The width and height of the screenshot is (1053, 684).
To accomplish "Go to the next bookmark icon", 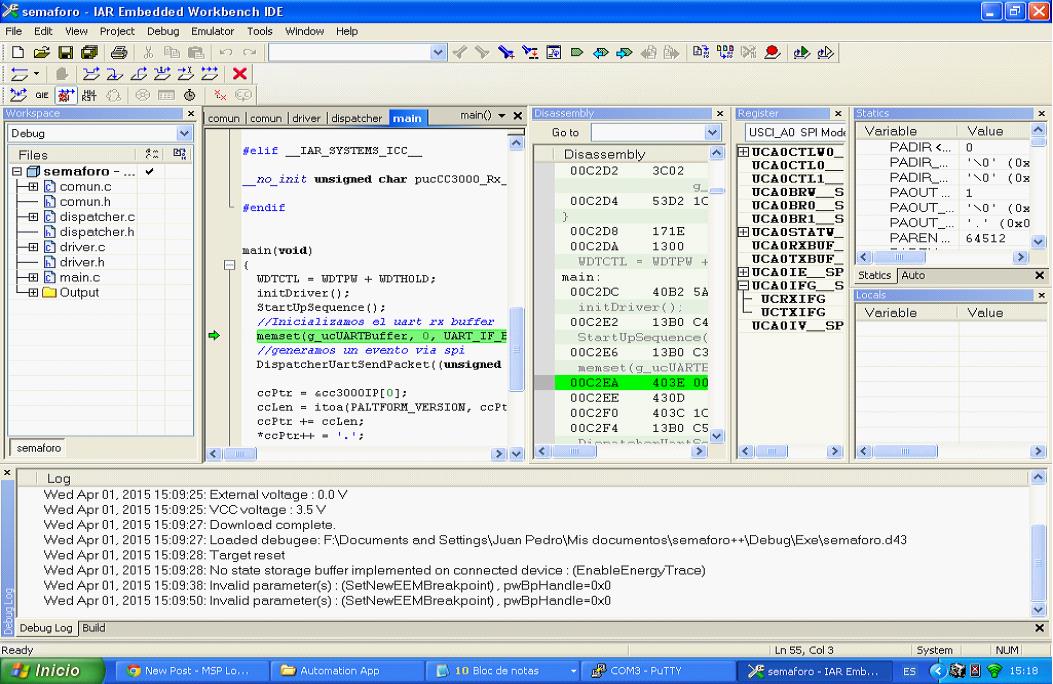I will 624,52.
